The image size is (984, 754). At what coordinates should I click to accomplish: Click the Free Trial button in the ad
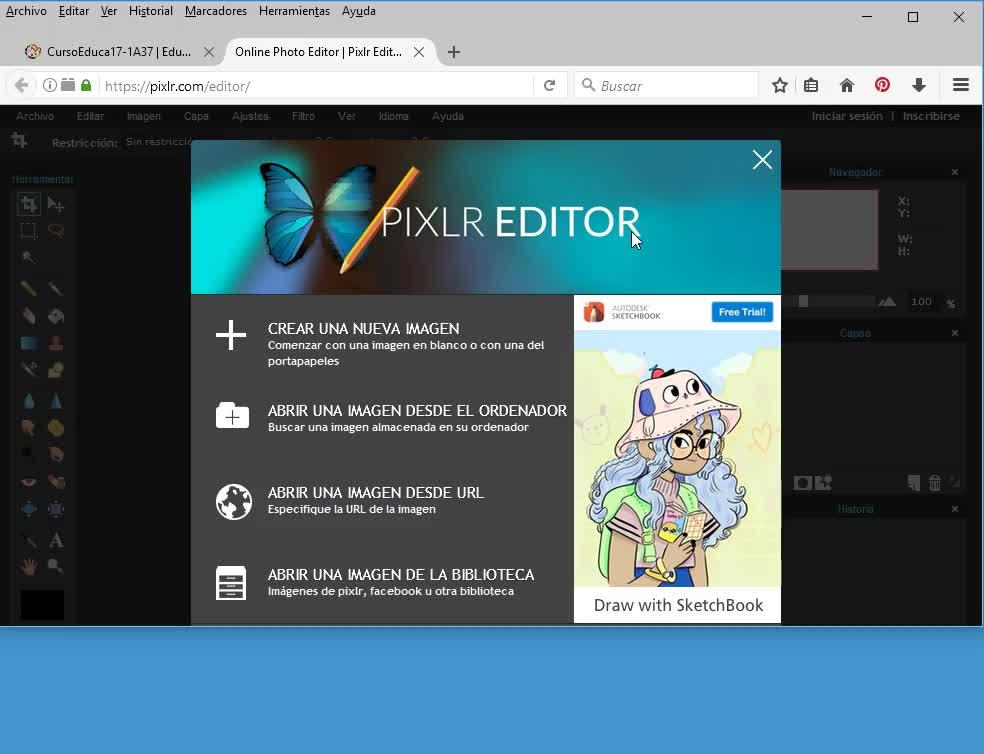742,312
